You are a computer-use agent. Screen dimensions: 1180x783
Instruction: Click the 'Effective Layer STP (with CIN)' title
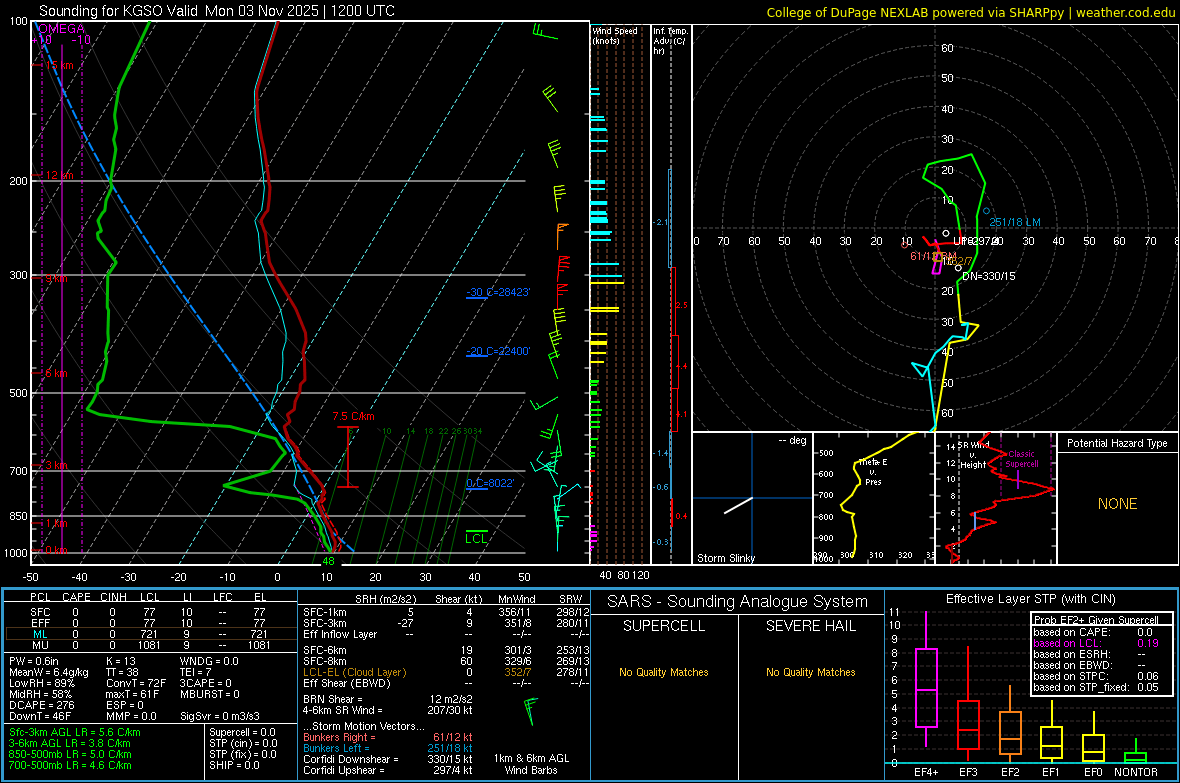point(1030,599)
